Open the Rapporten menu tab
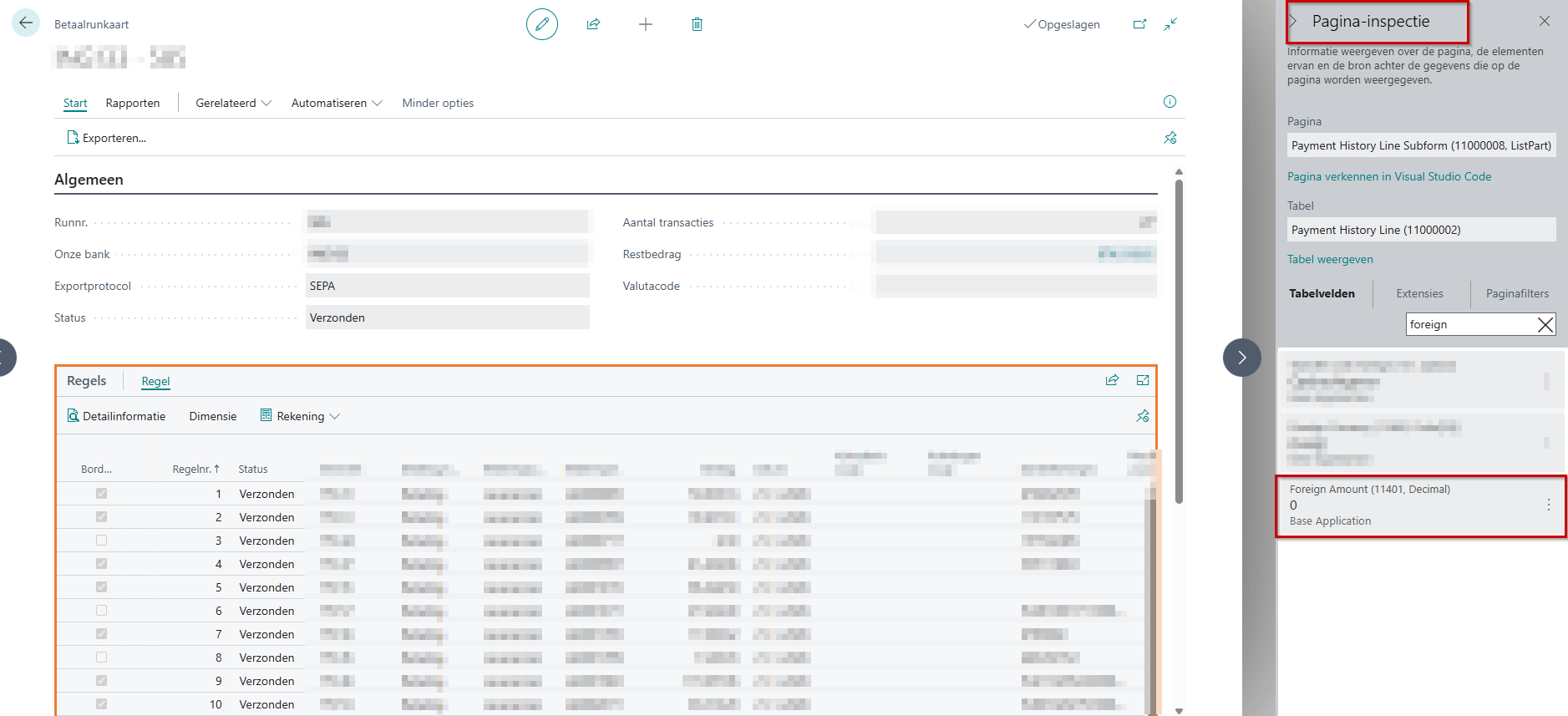The height and width of the screenshot is (716, 1568). 132,103
